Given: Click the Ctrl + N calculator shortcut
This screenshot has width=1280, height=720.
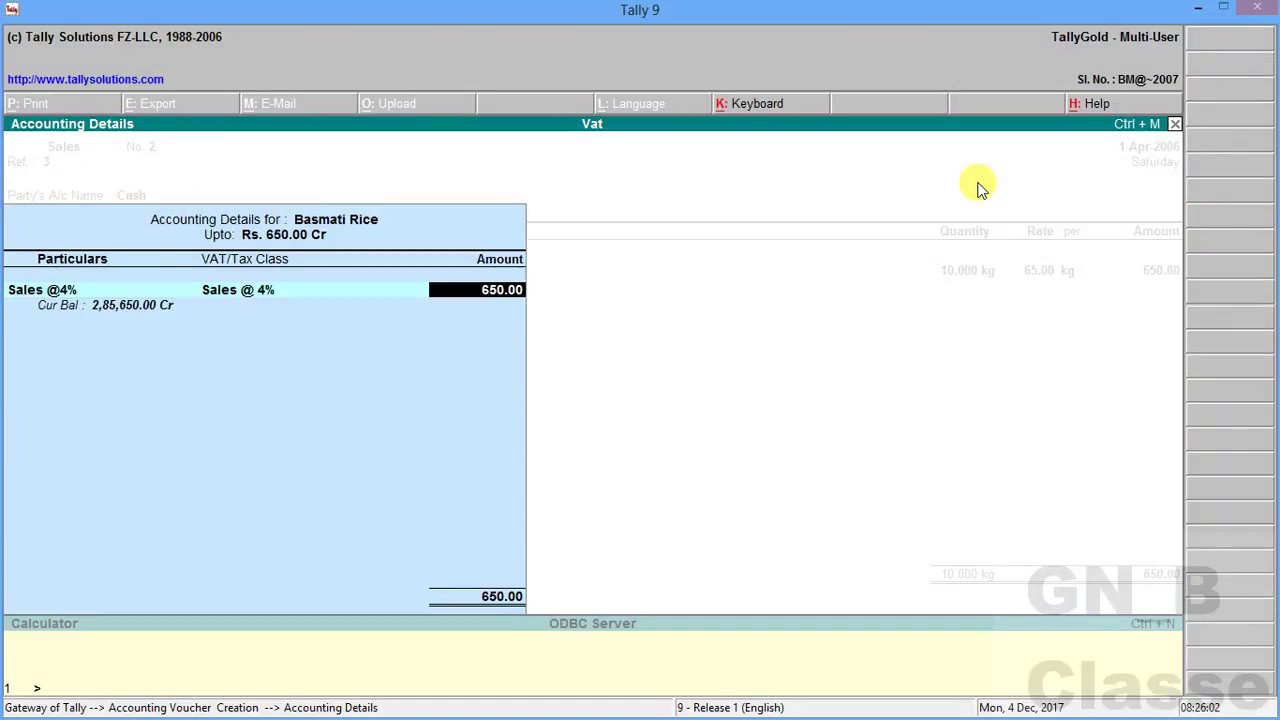Looking at the screenshot, I should pos(1153,624).
